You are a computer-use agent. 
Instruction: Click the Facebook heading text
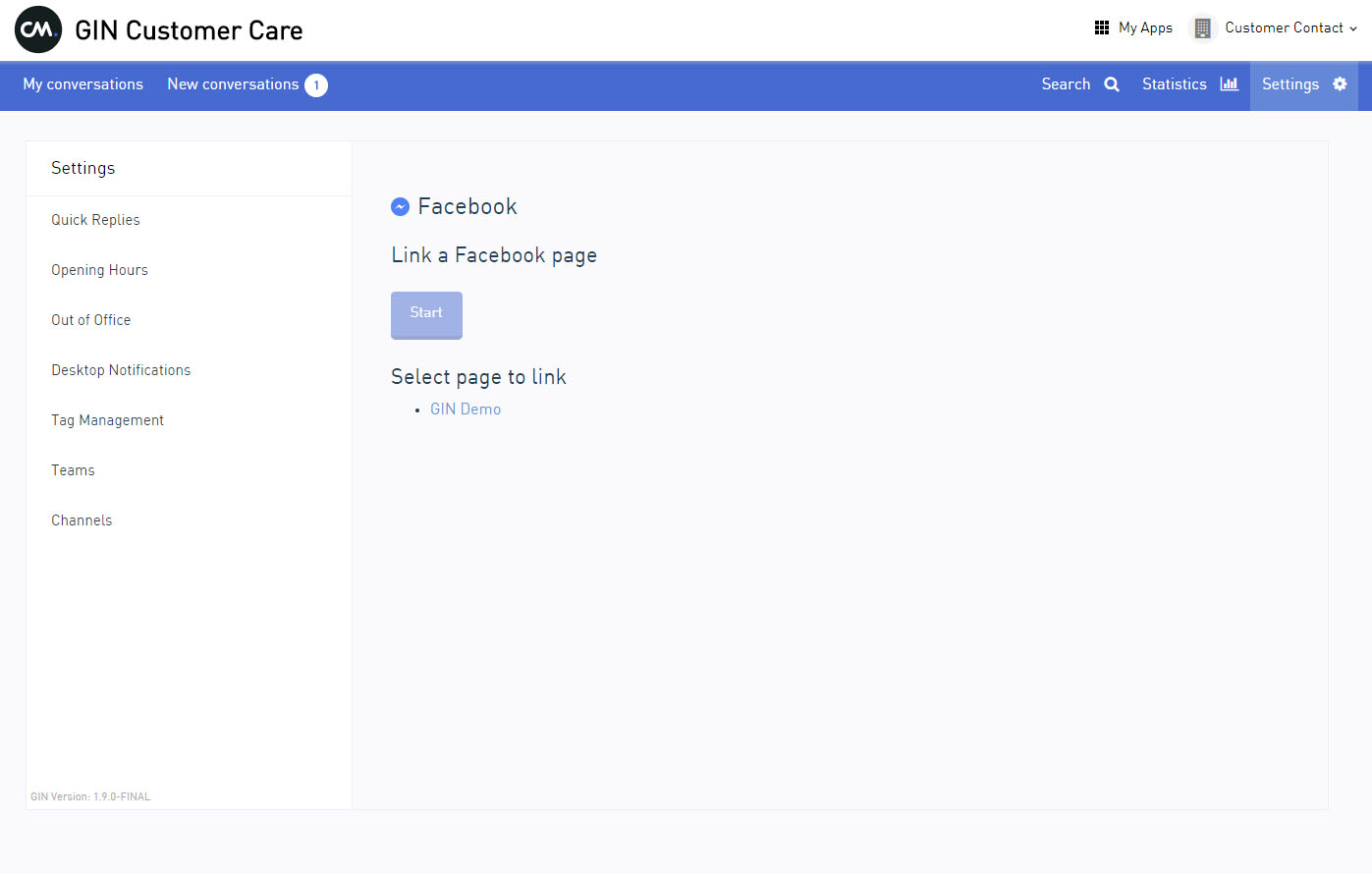click(467, 206)
